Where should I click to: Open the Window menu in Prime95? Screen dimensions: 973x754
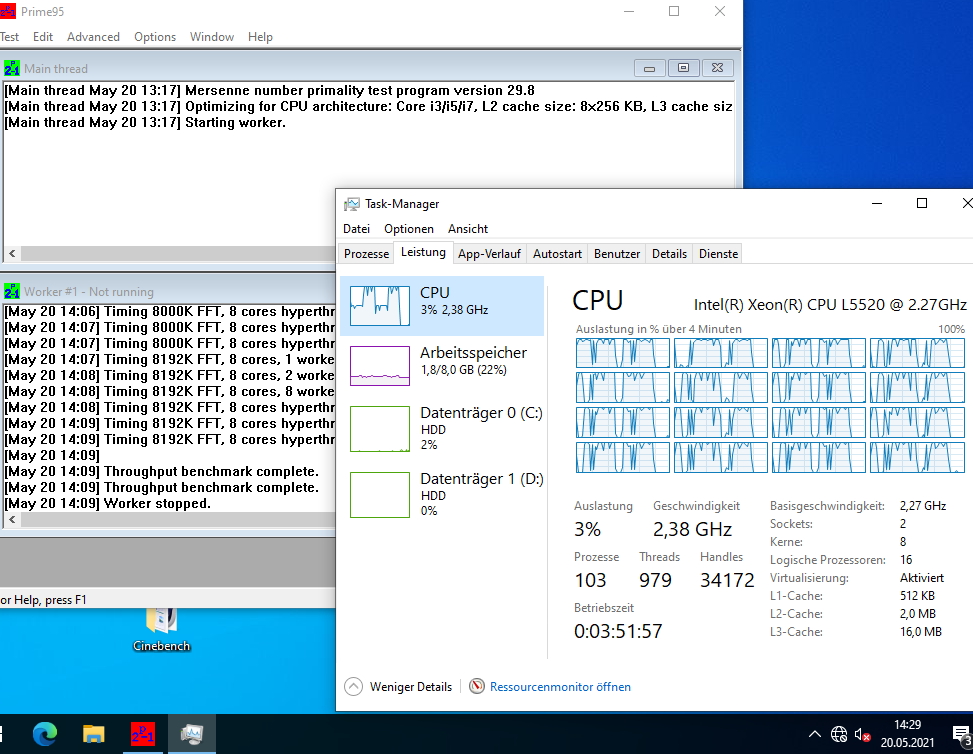(x=212, y=37)
